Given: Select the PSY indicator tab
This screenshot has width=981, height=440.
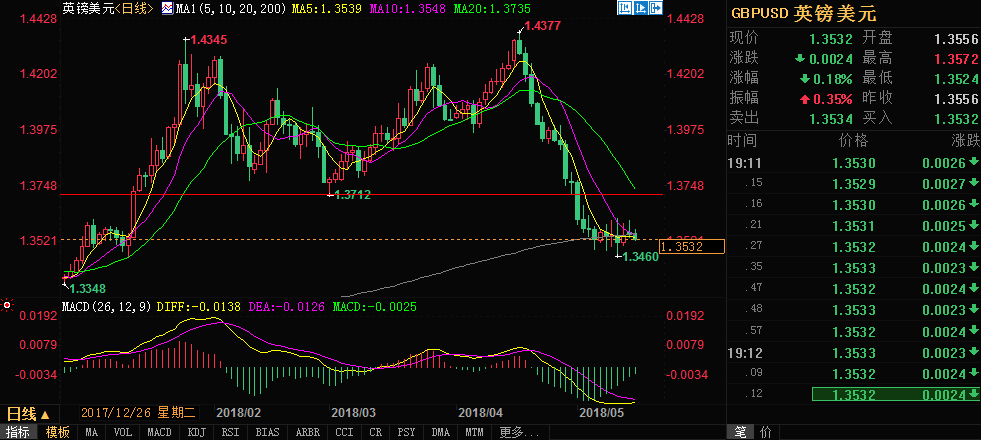Looking at the screenshot, I should [x=407, y=432].
